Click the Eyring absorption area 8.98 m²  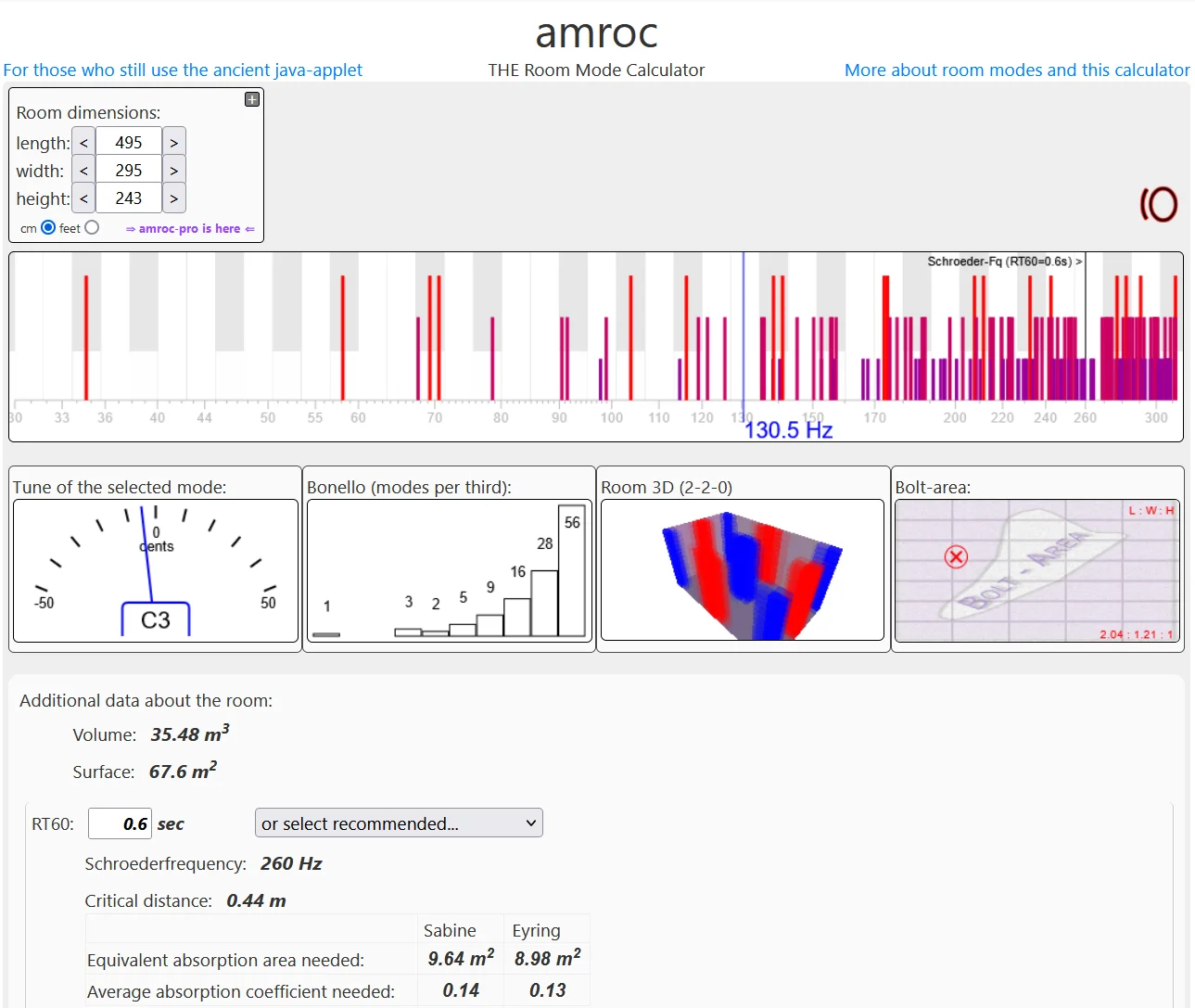(548, 958)
